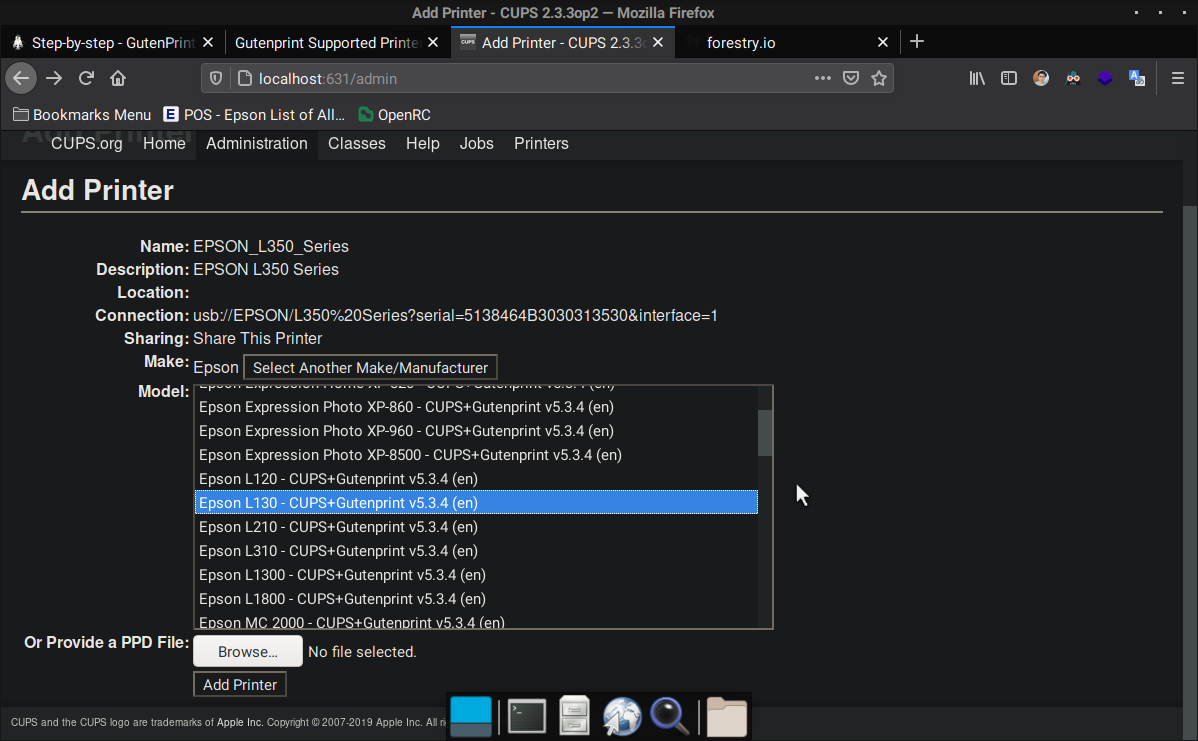Open the magnifier search dock icon
This screenshot has width=1198, height=741.
[669, 717]
